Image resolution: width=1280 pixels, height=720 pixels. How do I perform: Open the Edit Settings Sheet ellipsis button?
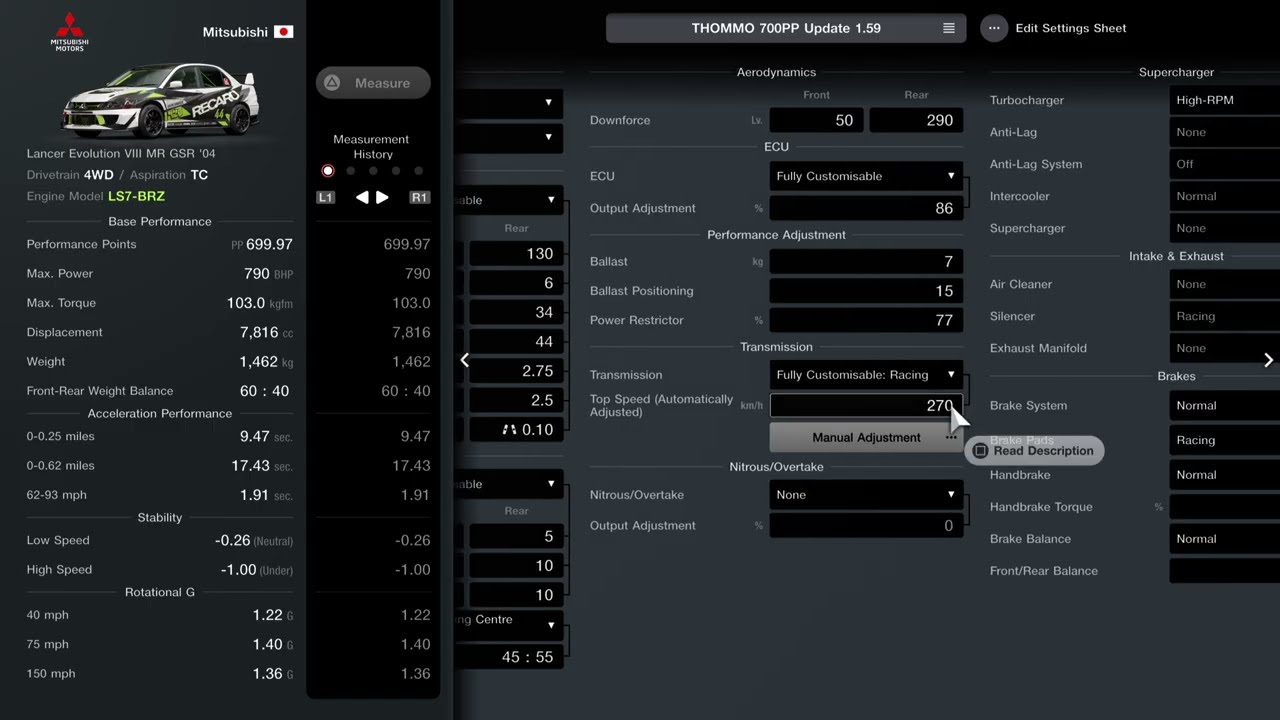click(x=994, y=28)
